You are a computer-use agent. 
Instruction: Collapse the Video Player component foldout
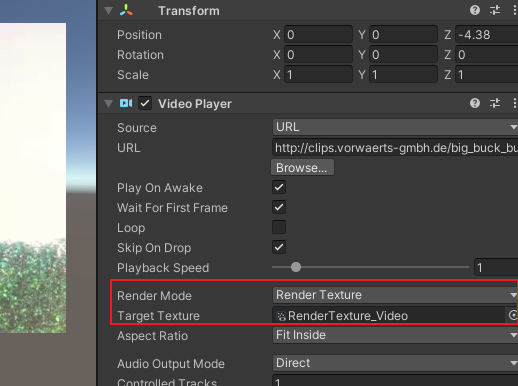pos(108,104)
